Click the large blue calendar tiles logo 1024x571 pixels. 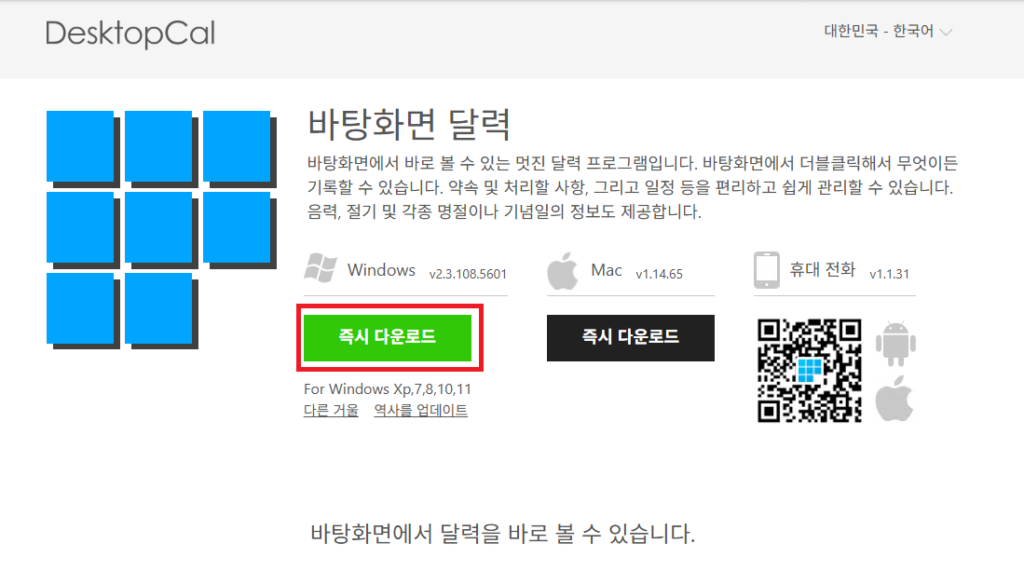[160, 230]
